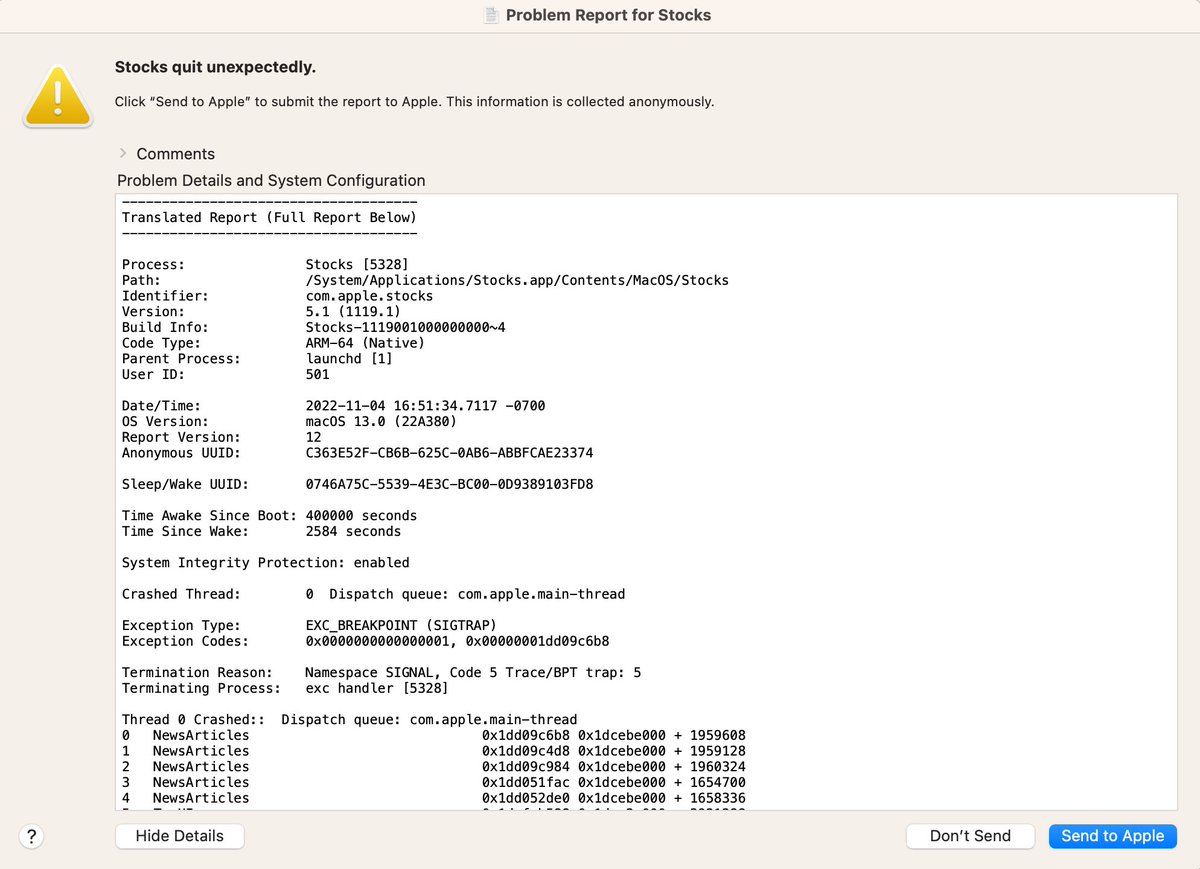
Task: Click the Process value 'Stocks [5328]'
Action: (357, 265)
